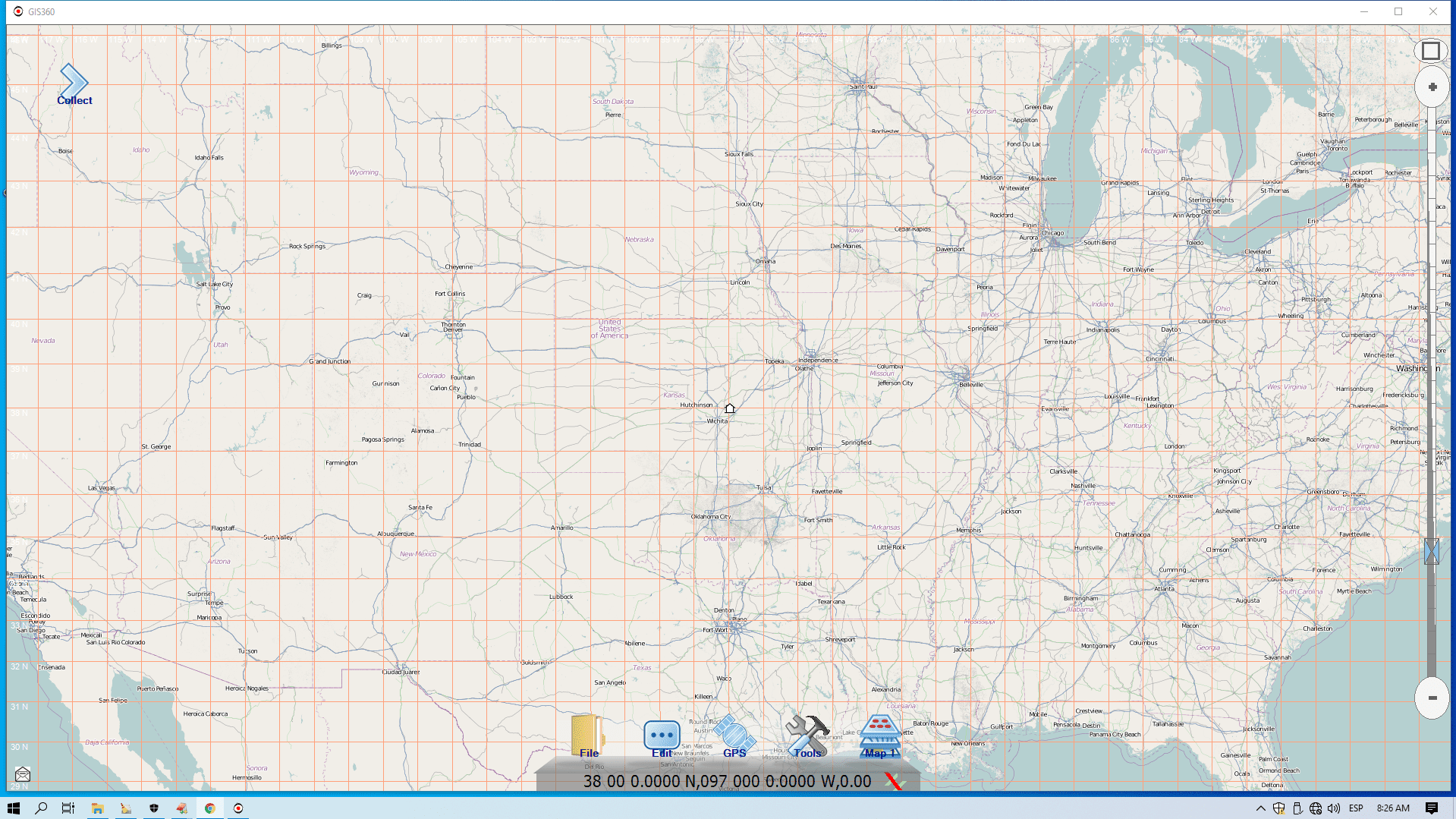Open Chrome from the taskbar

[x=210, y=808]
